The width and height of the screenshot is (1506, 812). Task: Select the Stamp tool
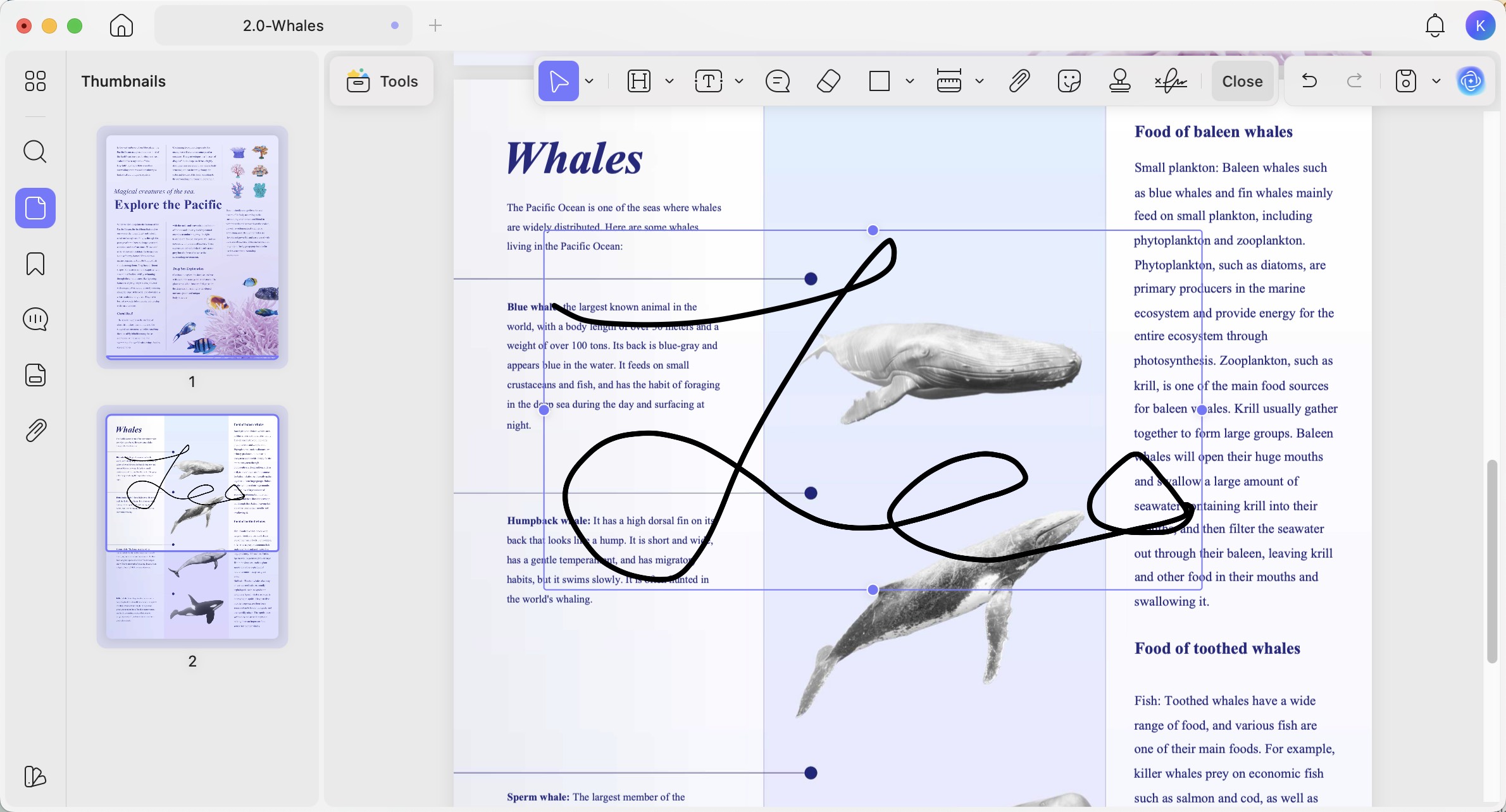click(1120, 81)
